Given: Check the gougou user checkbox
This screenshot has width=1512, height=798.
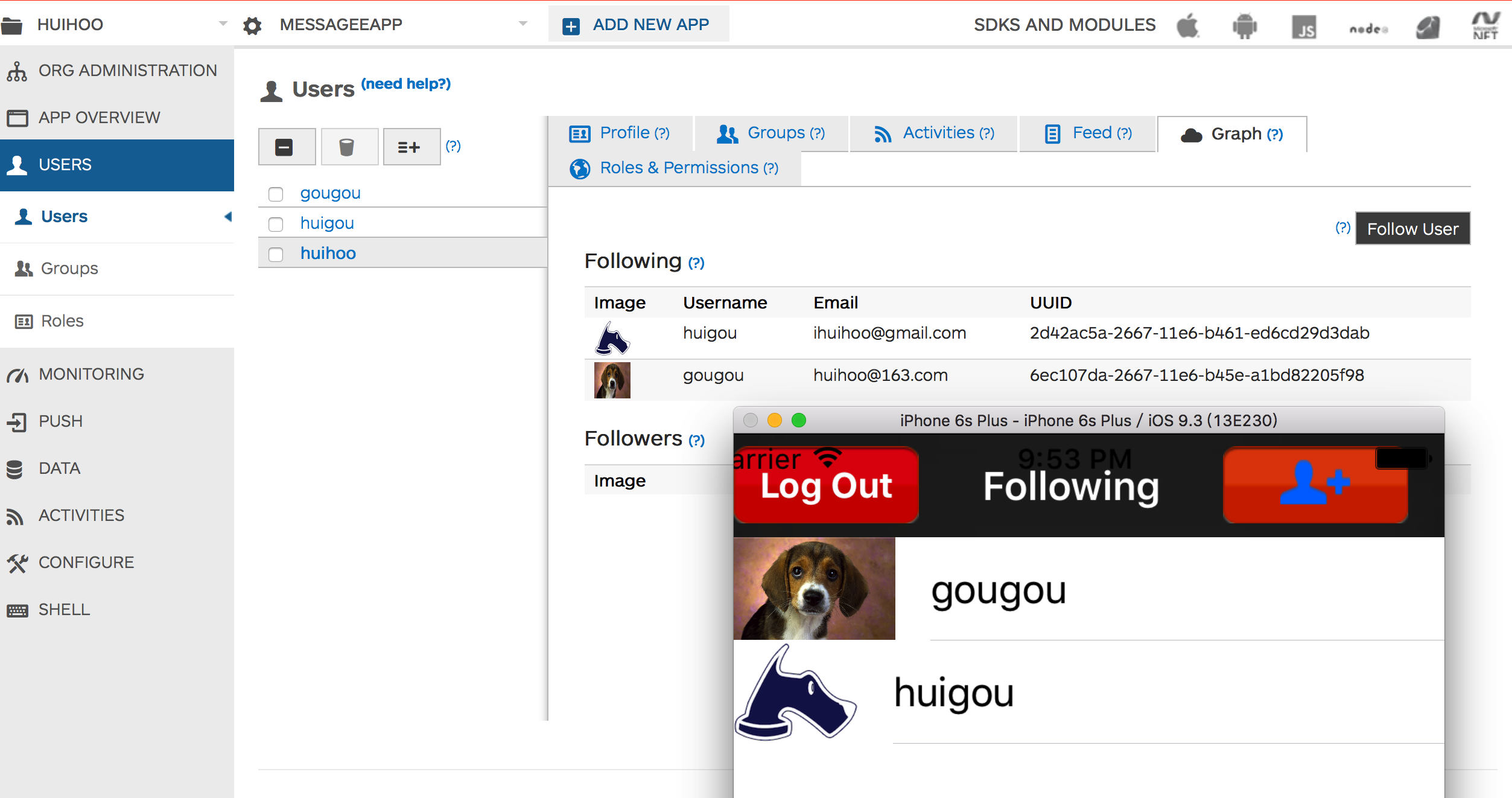Looking at the screenshot, I should pos(276,194).
